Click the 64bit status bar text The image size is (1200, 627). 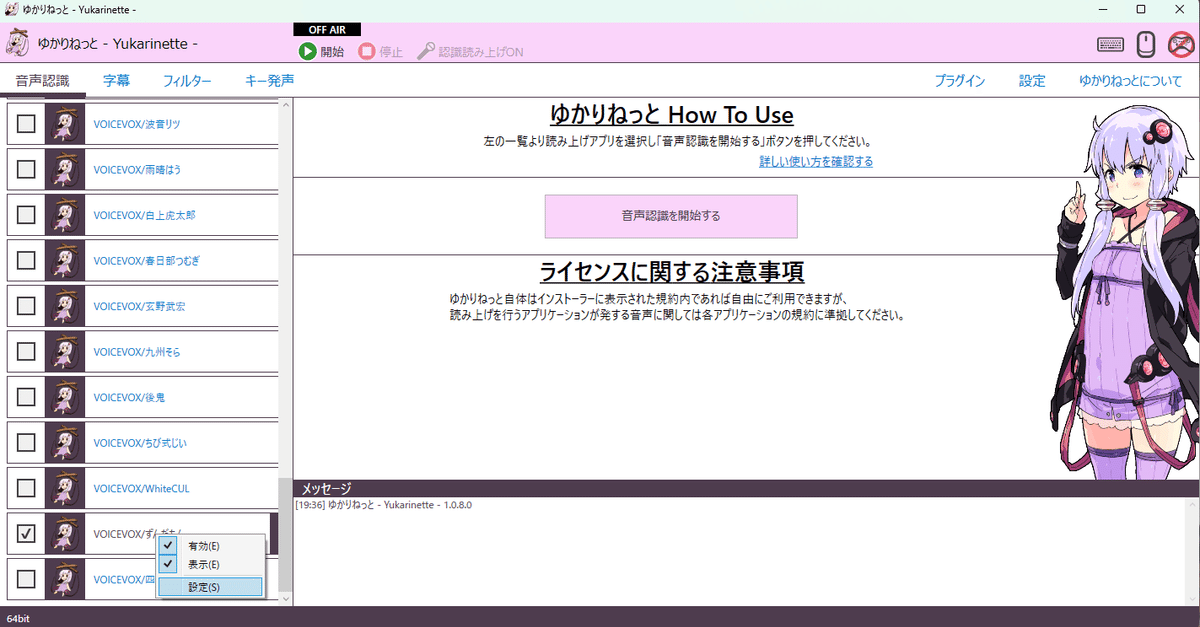[20, 618]
